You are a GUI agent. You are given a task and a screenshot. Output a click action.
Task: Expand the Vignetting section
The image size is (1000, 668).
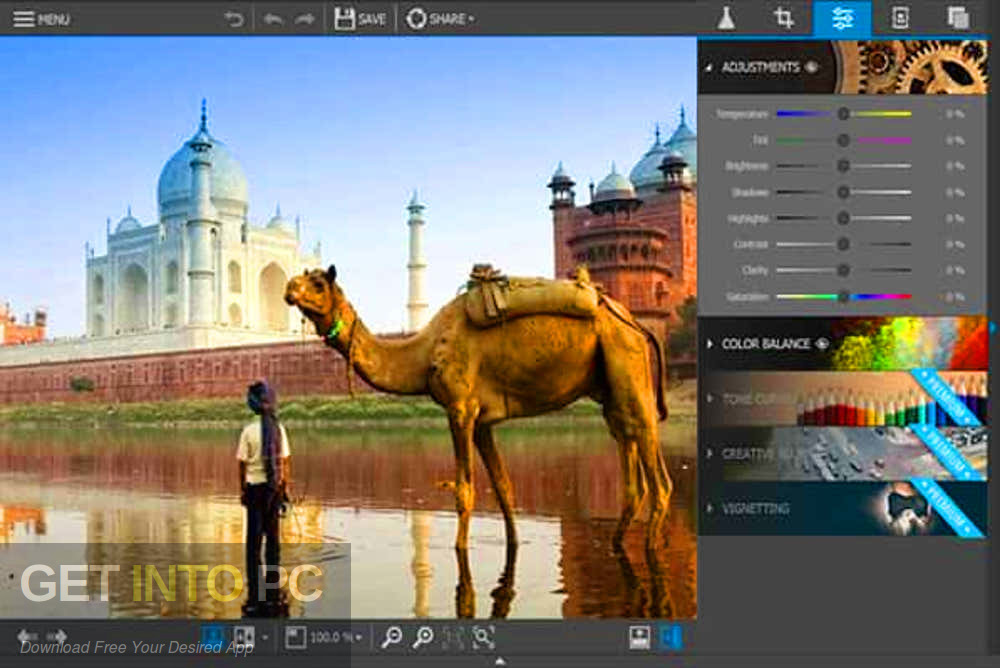tap(755, 509)
